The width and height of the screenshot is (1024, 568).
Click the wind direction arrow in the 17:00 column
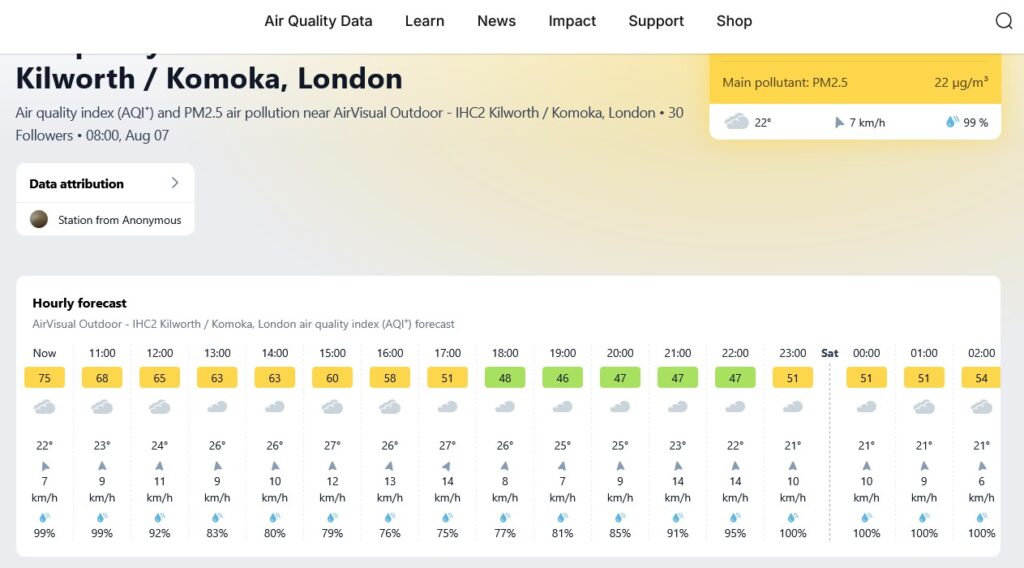(447, 466)
